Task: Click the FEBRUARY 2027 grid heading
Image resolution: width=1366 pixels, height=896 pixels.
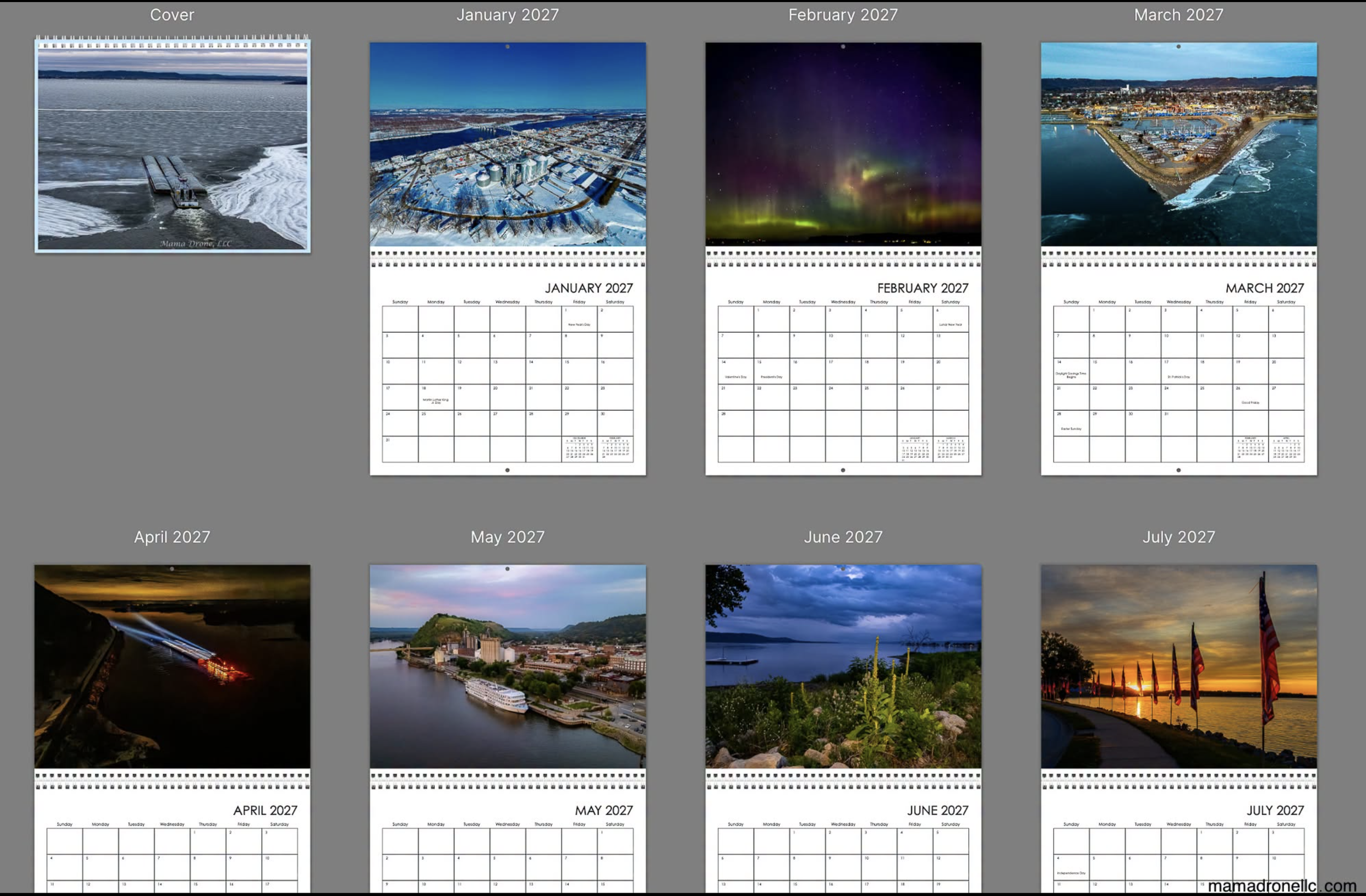Action: [x=923, y=288]
